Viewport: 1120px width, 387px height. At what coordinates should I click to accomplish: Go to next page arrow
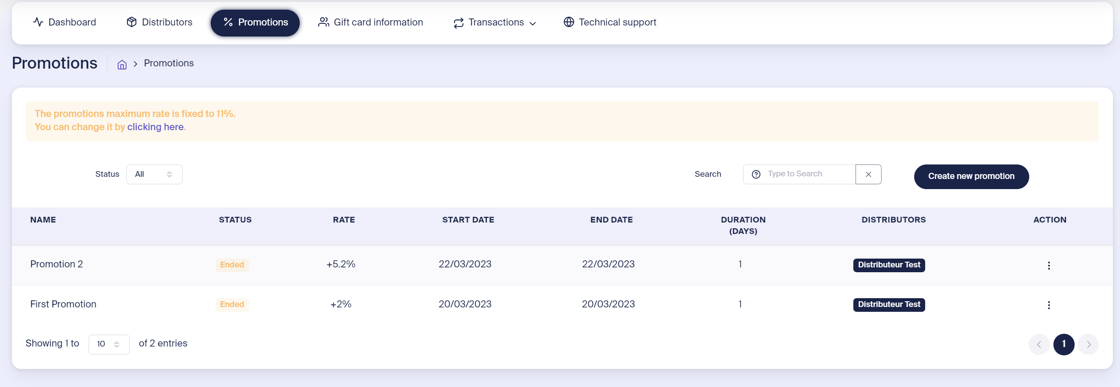point(1088,345)
